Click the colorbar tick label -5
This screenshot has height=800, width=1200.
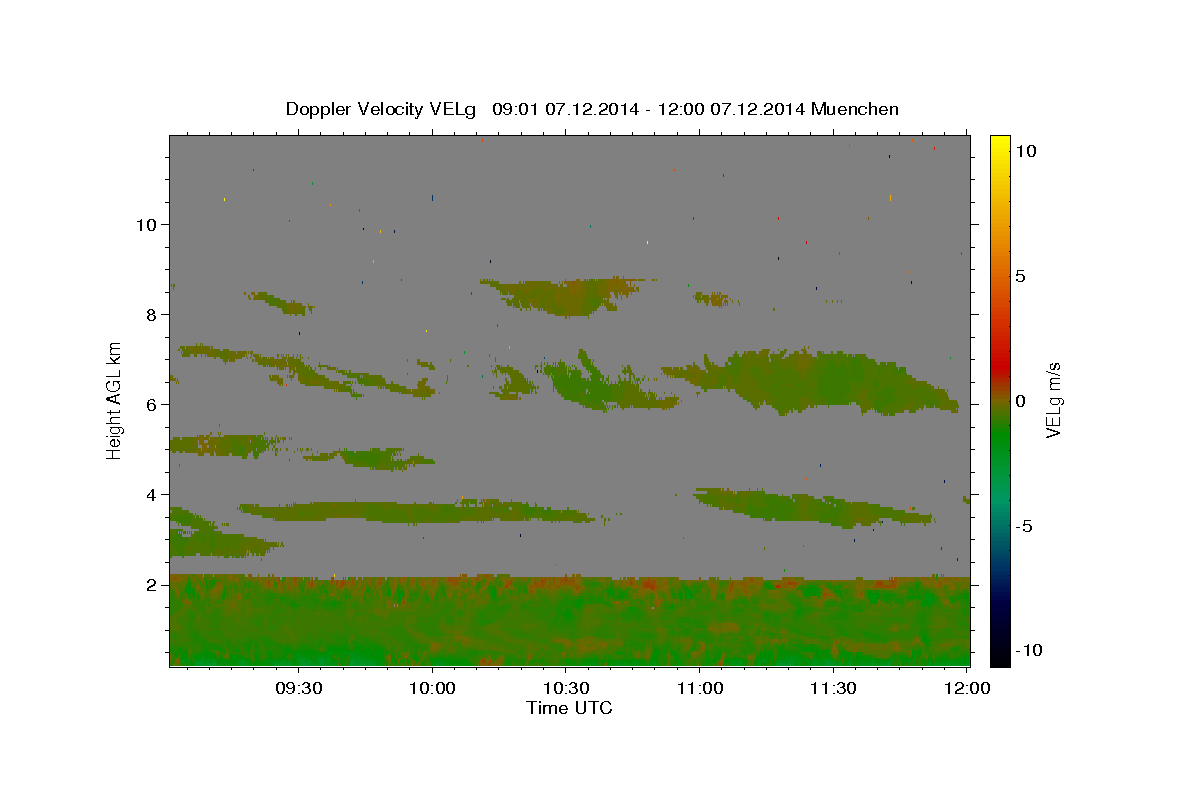coord(1024,526)
